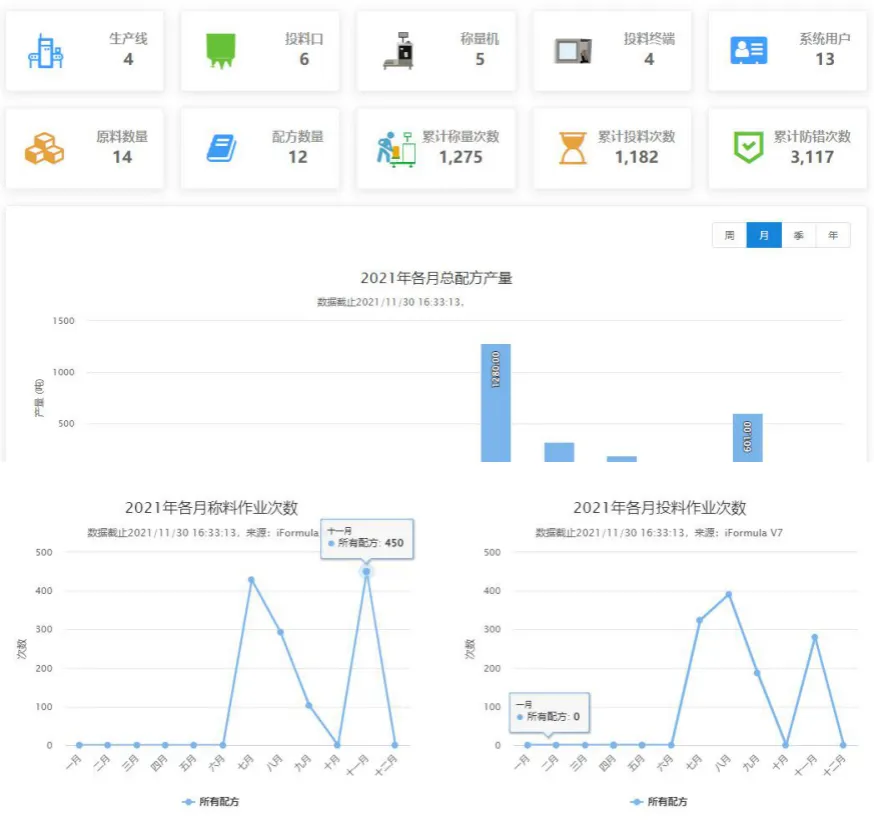Viewport: 874px width, 822px height.
Task: Click the hourglass cumulative feeding (累计投料次数) icon
Action: [x=573, y=148]
